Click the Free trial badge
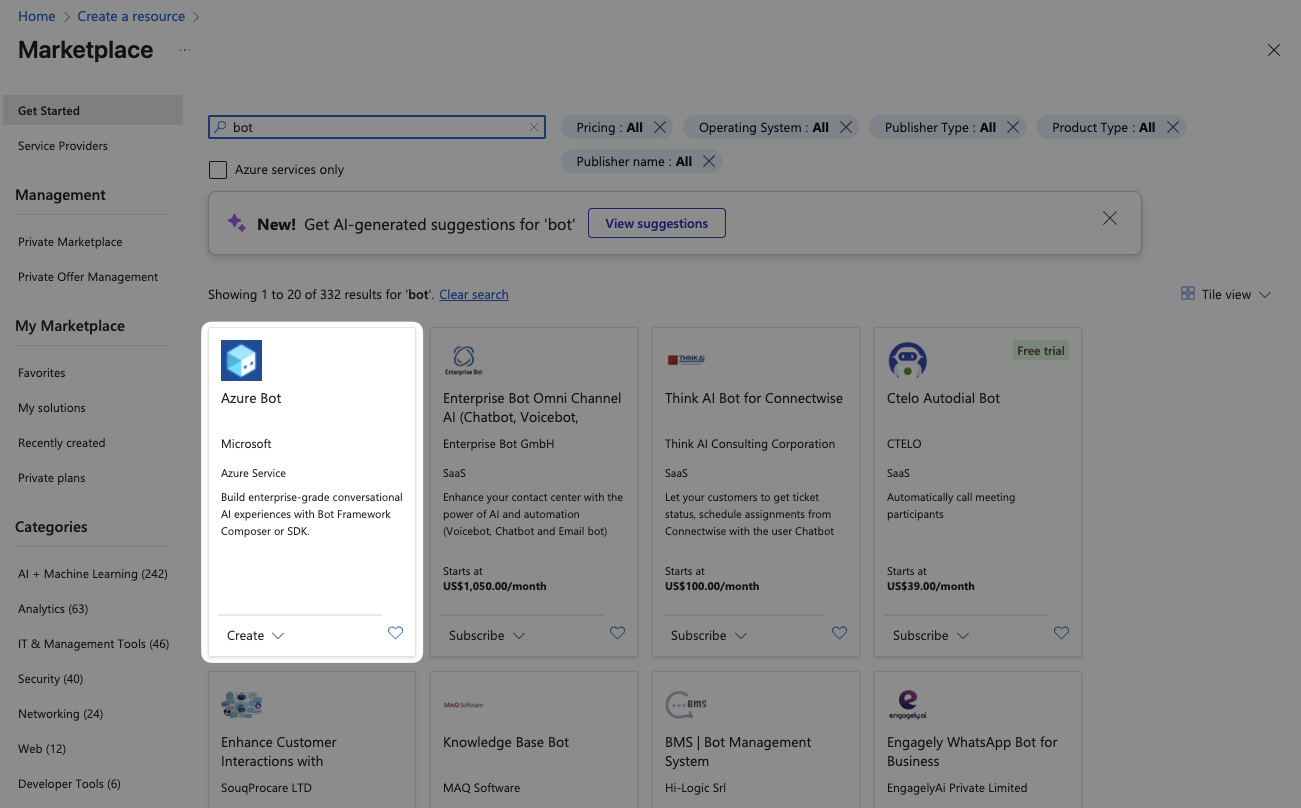The image size is (1301, 808). tap(1041, 351)
